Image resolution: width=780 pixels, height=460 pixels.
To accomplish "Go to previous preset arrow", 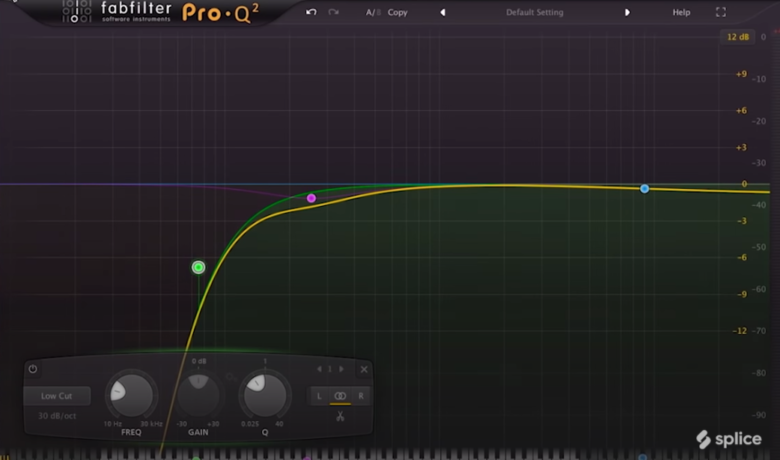I will [x=442, y=12].
